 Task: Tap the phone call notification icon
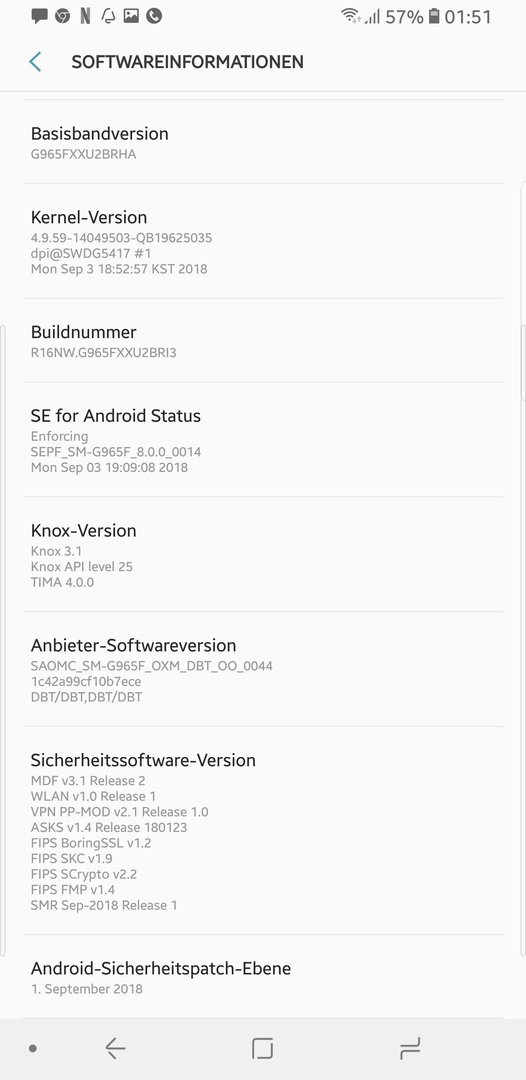point(154,16)
